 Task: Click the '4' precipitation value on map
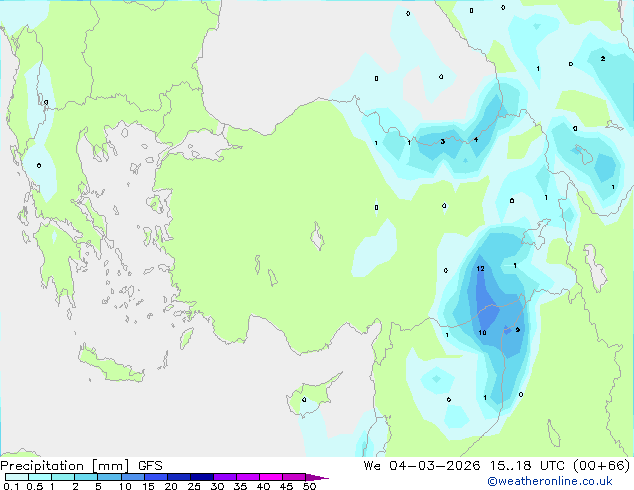click(x=476, y=139)
